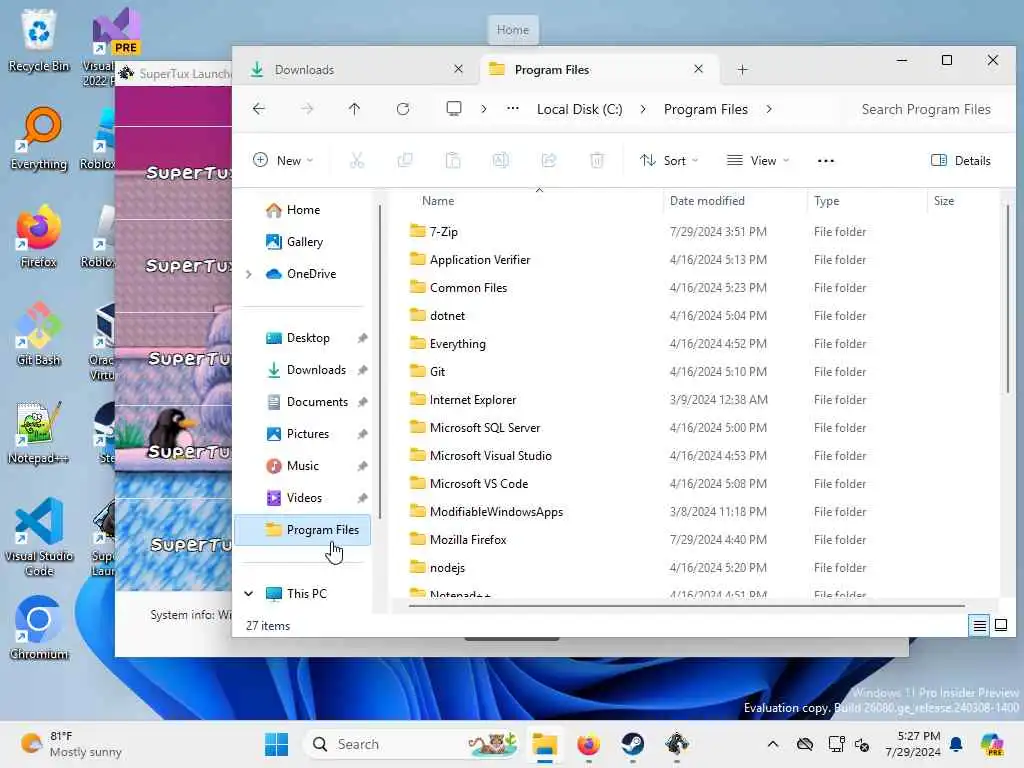The width and height of the screenshot is (1024, 768).
Task: Click the Share icon in toolbar
Action: click(x=549, y=161)
